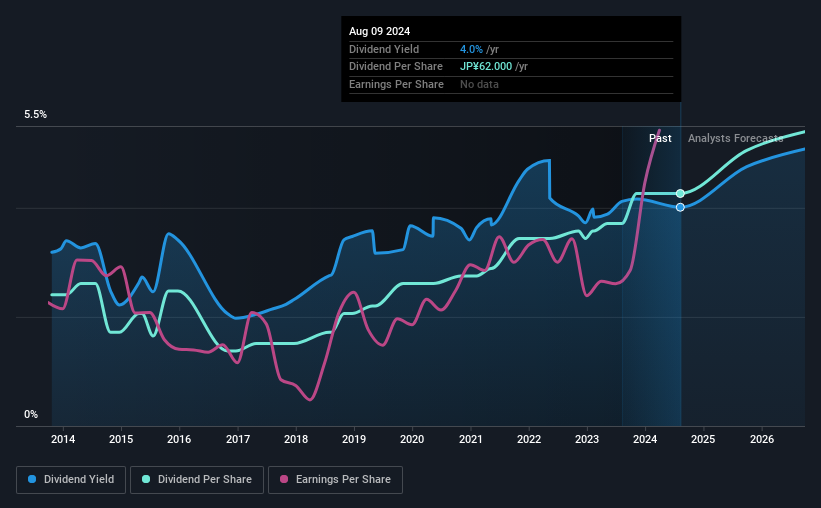Click the 2018 x-axis label
The width and height of the screenshot is (821, 508).
point(296,439)
